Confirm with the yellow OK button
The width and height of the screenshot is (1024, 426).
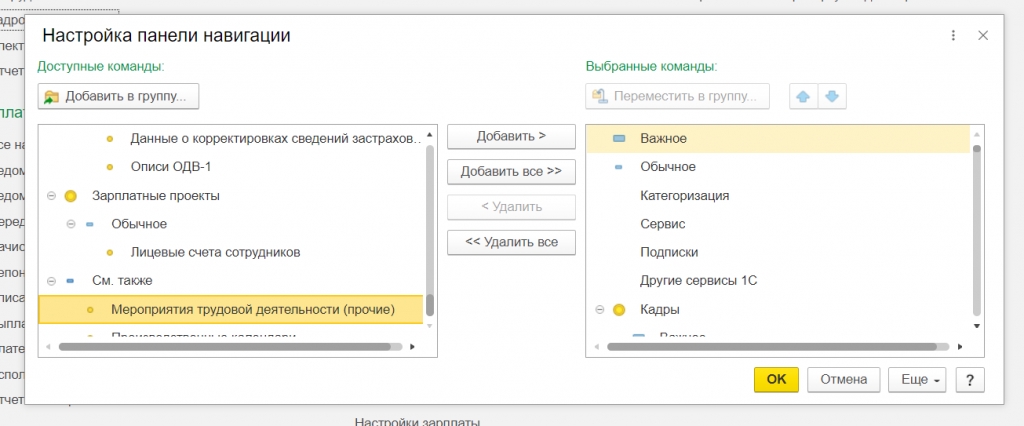point(776,380)
